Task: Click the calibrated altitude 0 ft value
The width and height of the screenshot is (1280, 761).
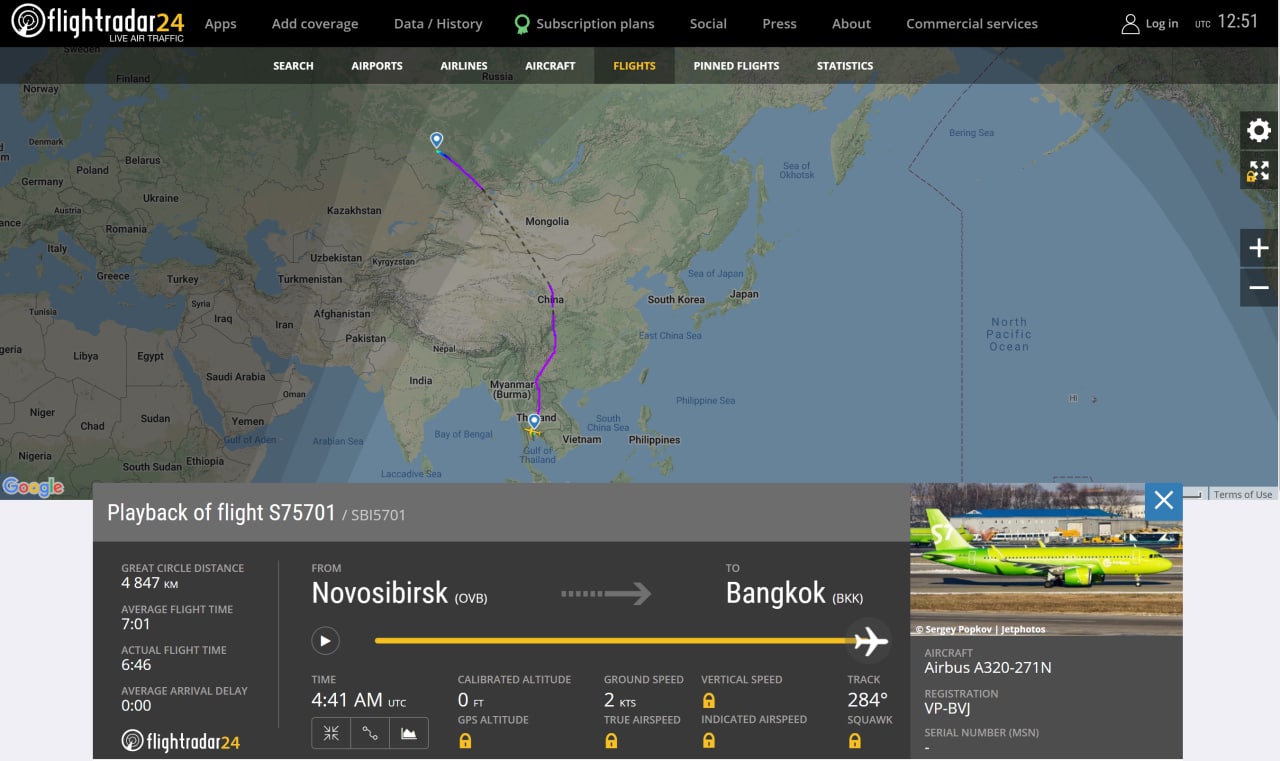Action: (x=471, y=701)
